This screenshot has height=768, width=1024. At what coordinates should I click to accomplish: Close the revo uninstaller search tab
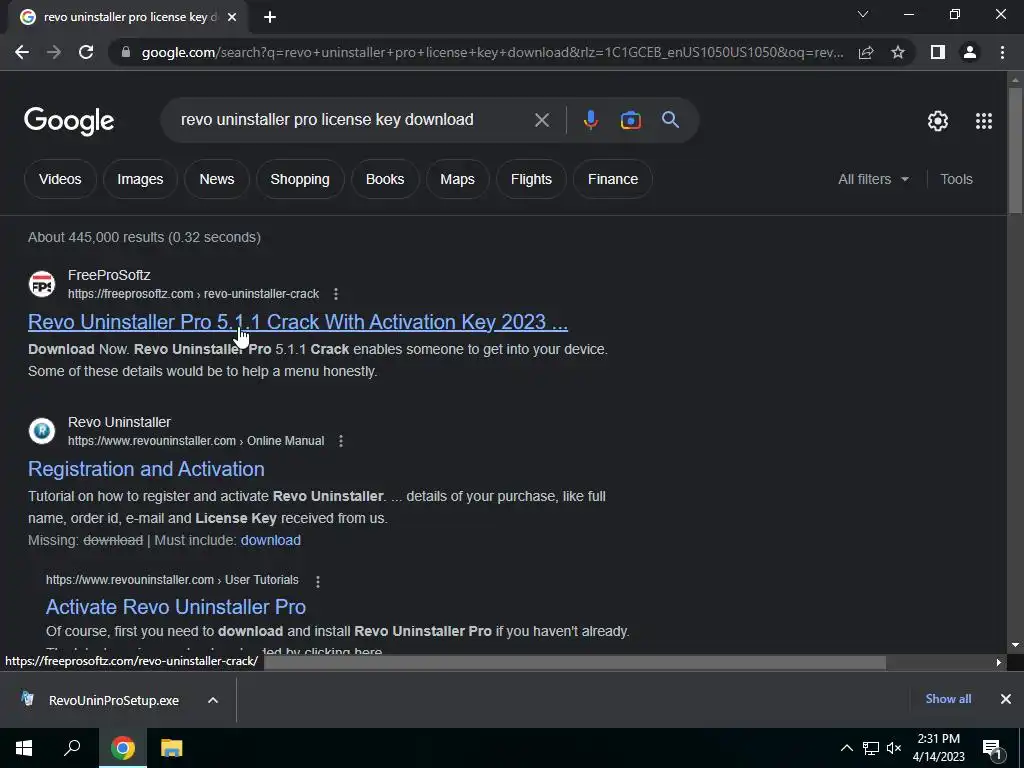pyautogui.click(x=232, y=17)
